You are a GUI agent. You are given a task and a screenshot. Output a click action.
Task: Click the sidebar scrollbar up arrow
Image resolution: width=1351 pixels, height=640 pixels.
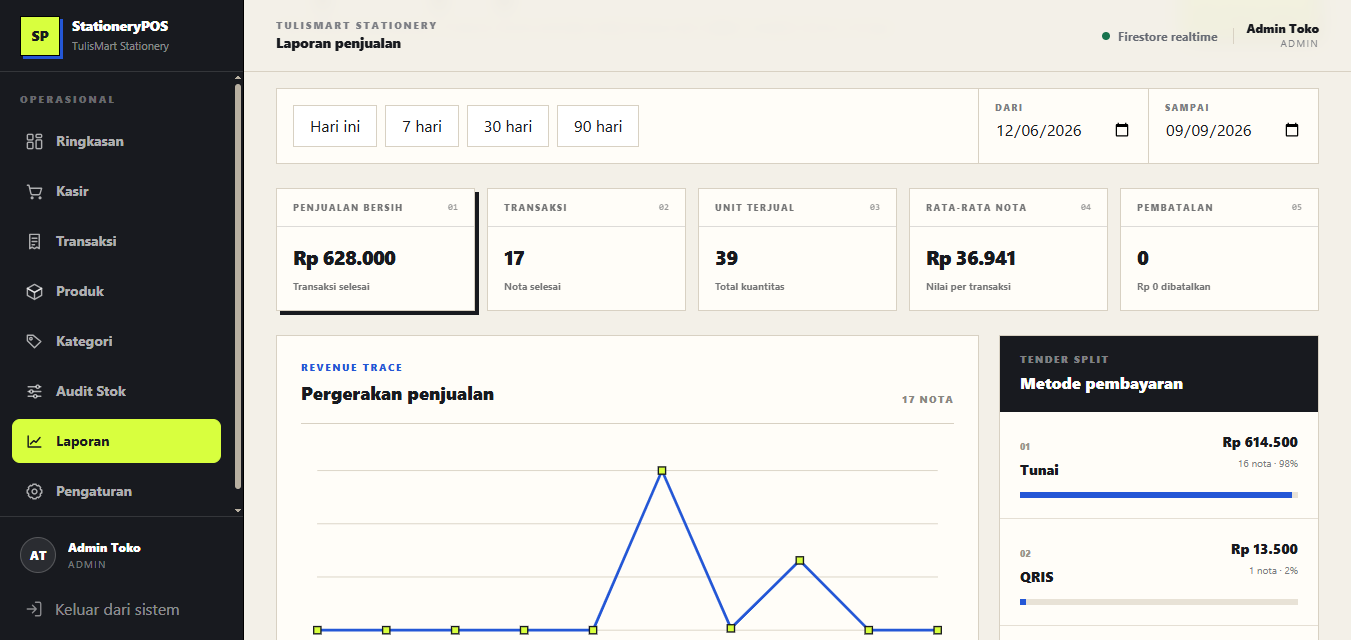pyautogui.click(x=237, y=77)
